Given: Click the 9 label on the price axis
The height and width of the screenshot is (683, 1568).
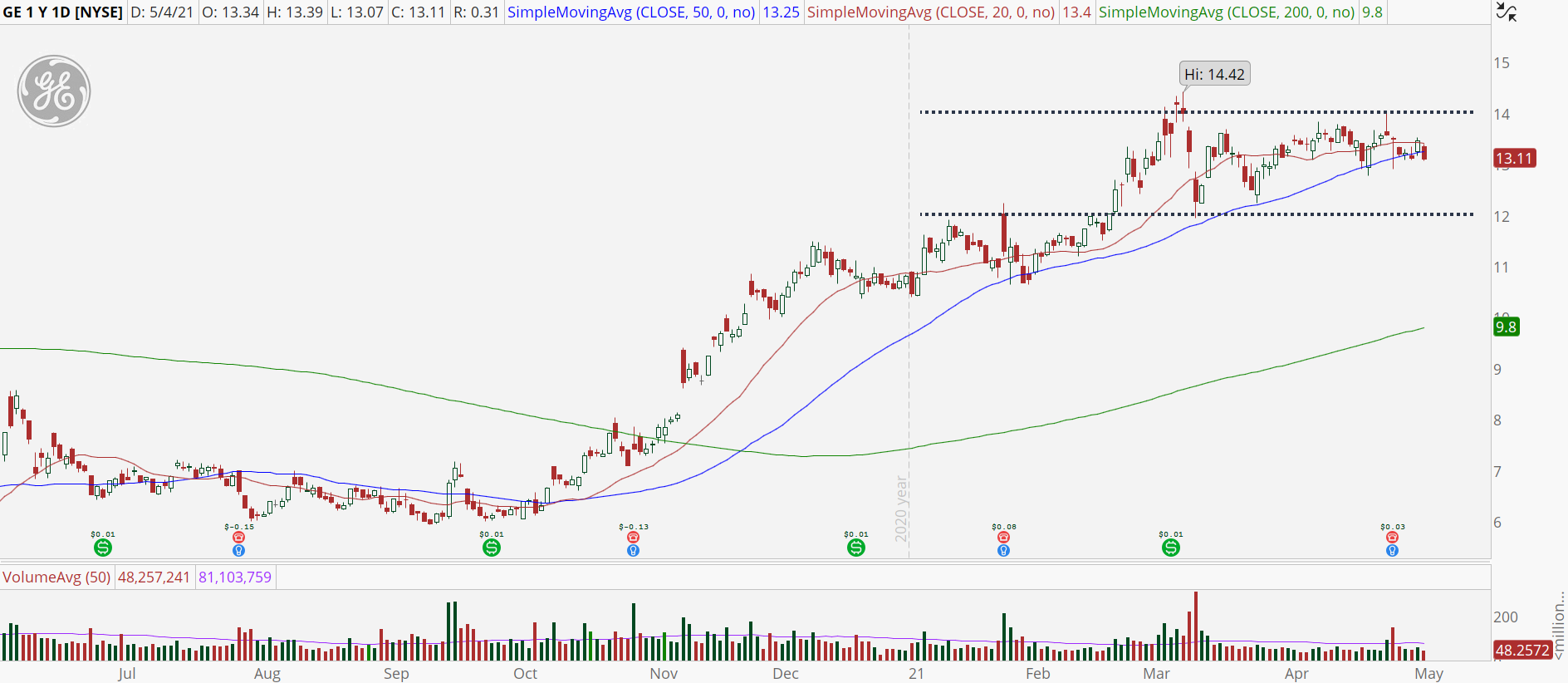Looking at the screenshot, I should click(1497, 370).
